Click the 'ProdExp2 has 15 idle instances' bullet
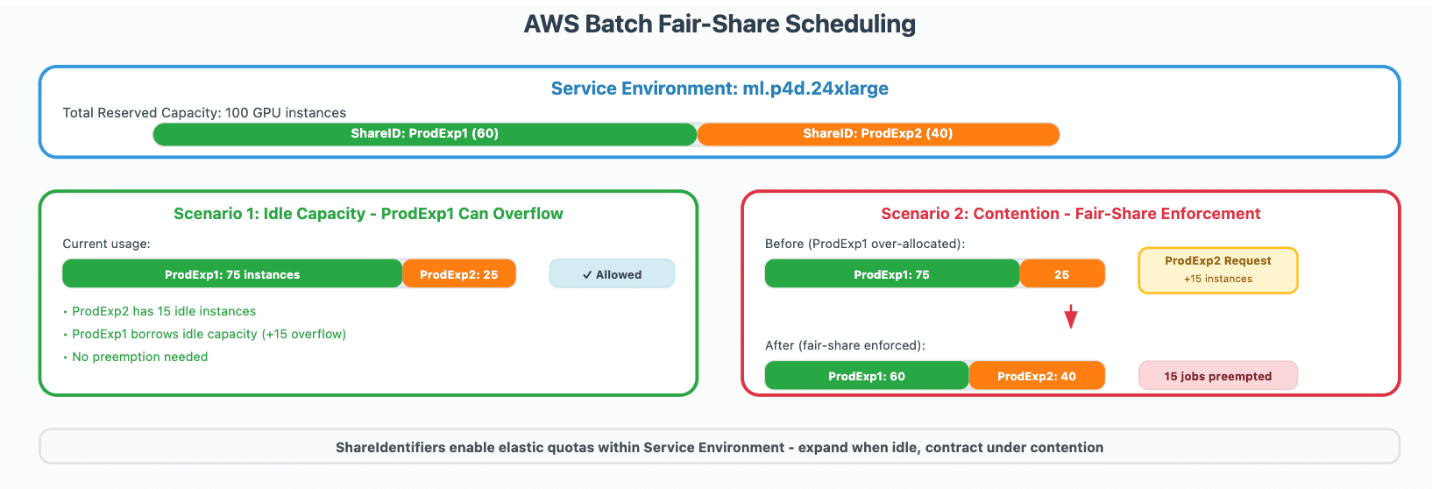This screenshot has width=1432, height=489. [163, 311]
